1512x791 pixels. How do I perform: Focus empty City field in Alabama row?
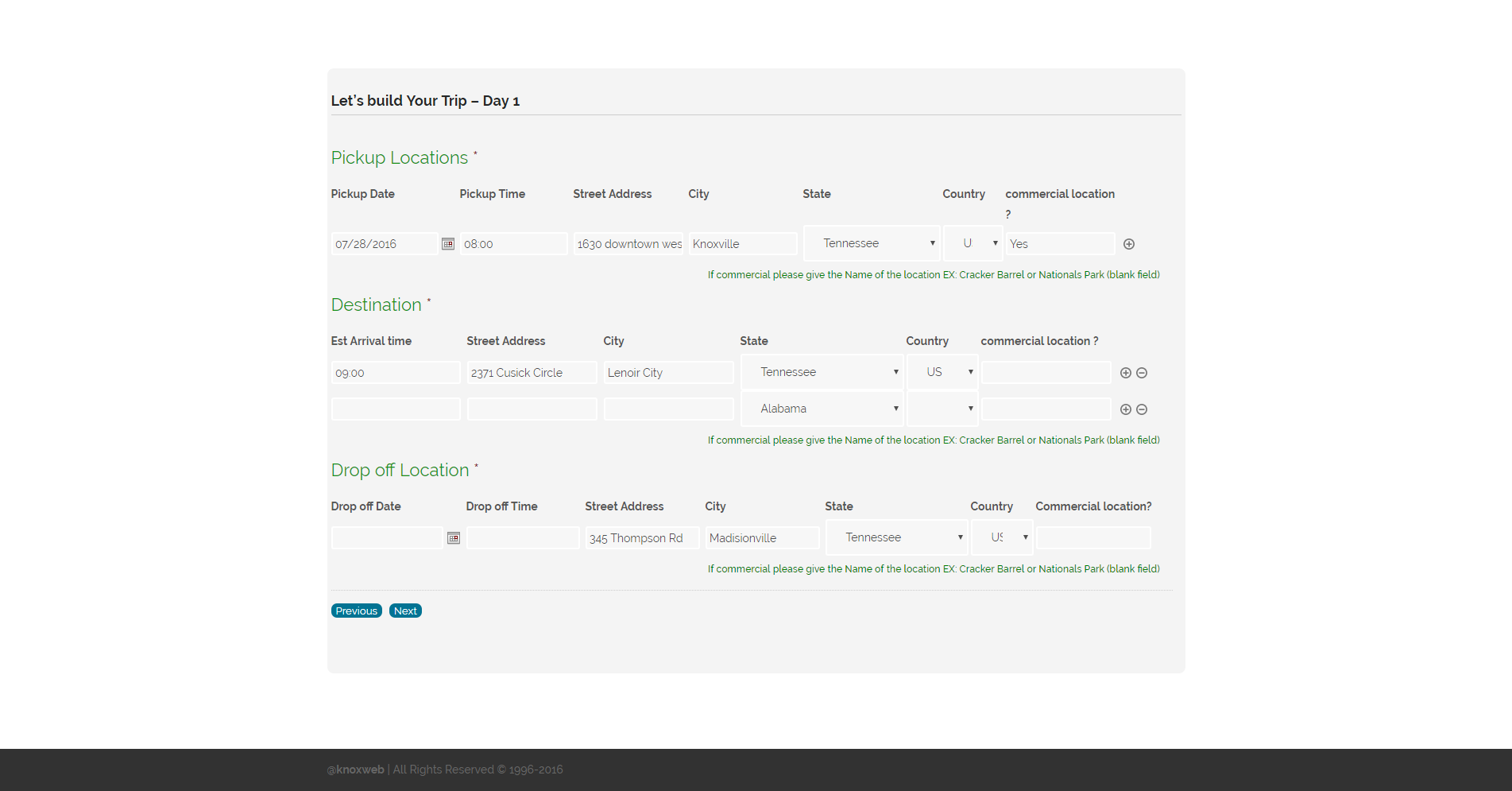[x=669, y=409]
